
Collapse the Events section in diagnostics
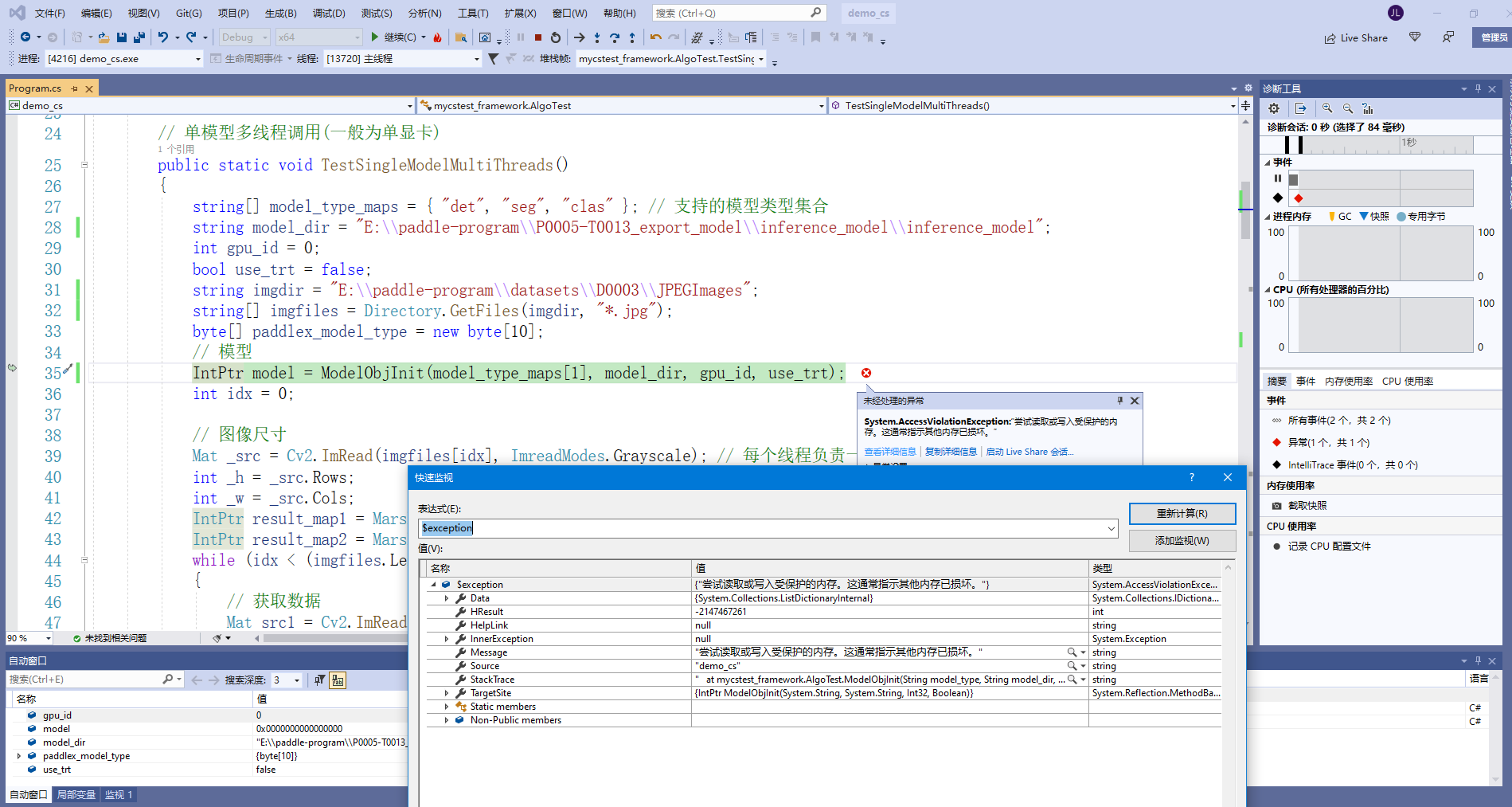click(1268, 163)
